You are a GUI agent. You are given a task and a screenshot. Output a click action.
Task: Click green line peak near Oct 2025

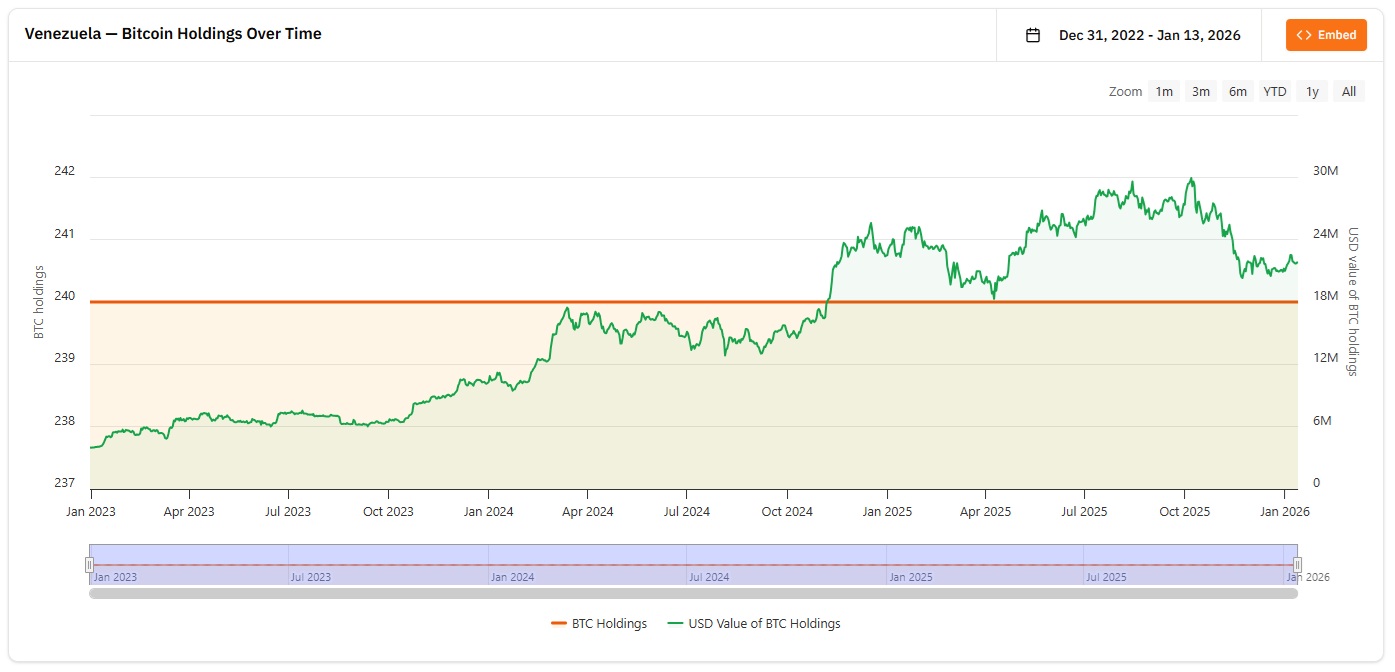pyautogui.click(x=1190, y=180)
